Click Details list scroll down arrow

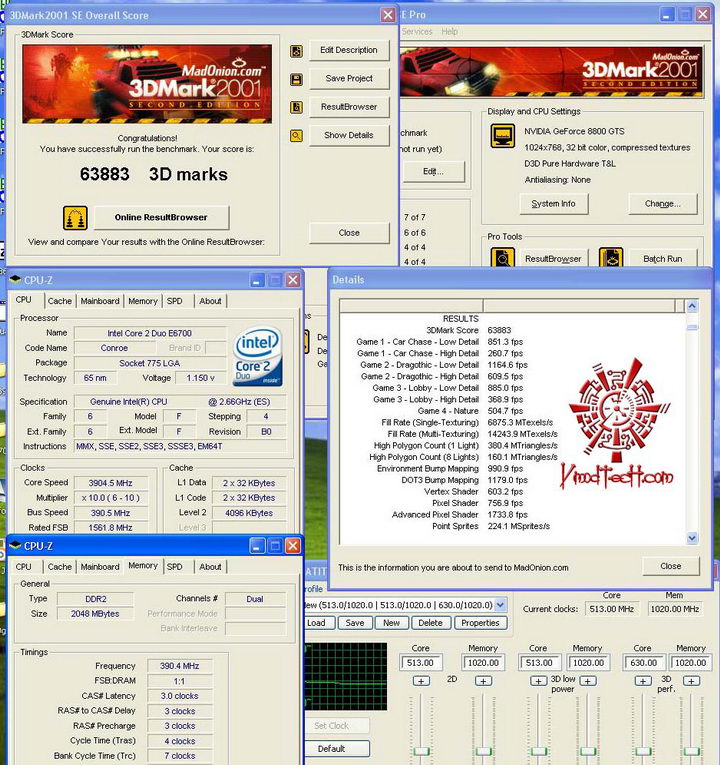coord(692,538)
